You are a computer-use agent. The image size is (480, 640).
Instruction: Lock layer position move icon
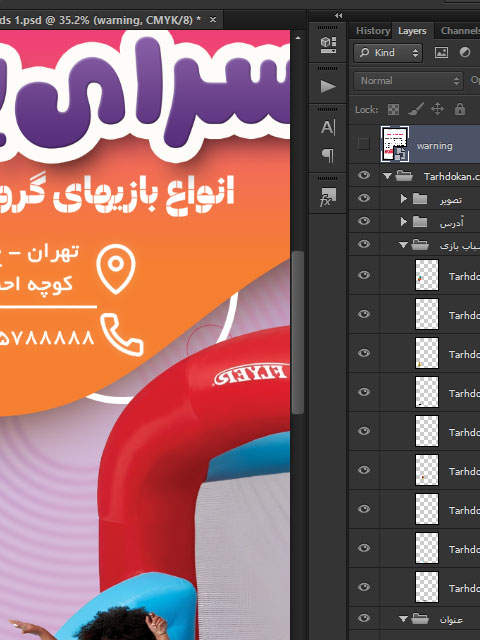pos(438,109)
